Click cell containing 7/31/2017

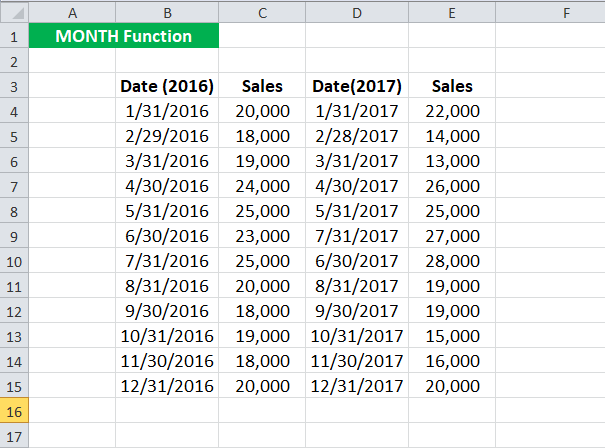click(357, 236)
